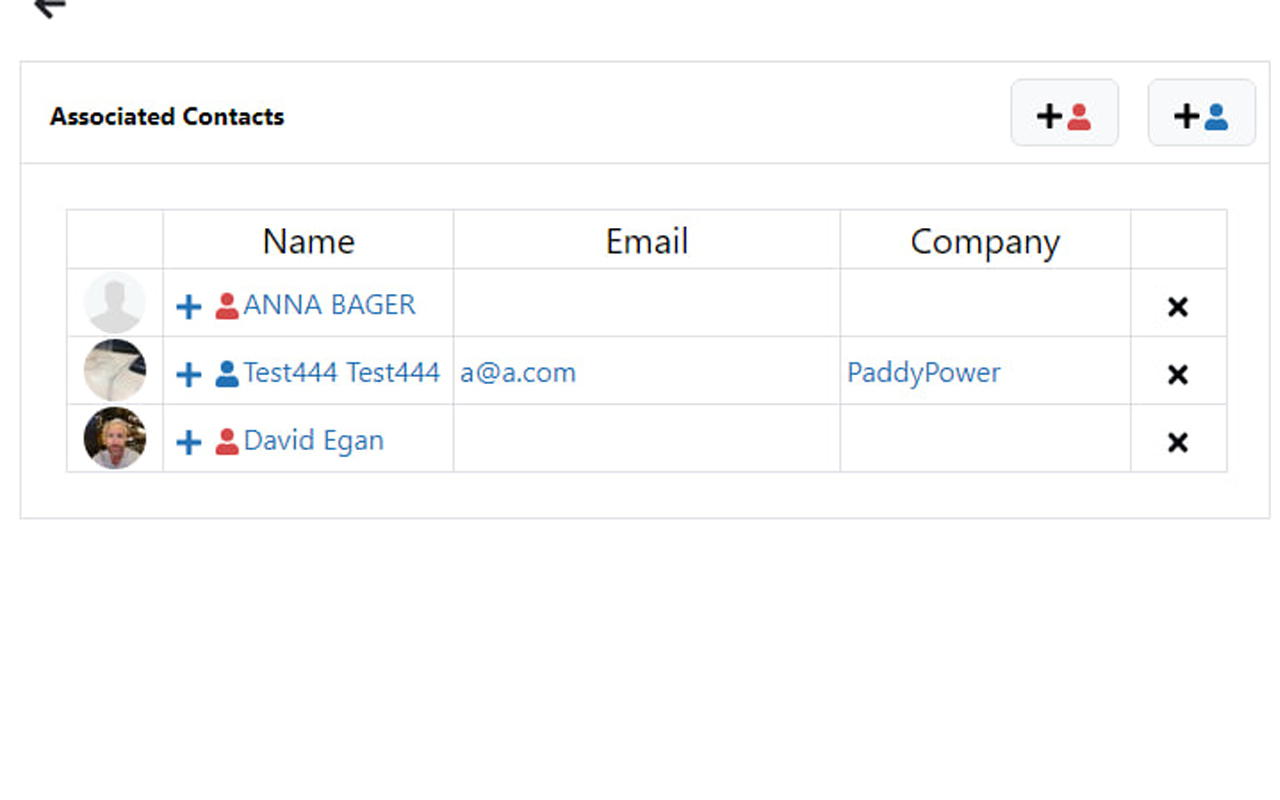Click the back arrow at top left
The height and width of the screenshot is (800, 1280).
tap(49, 7)
